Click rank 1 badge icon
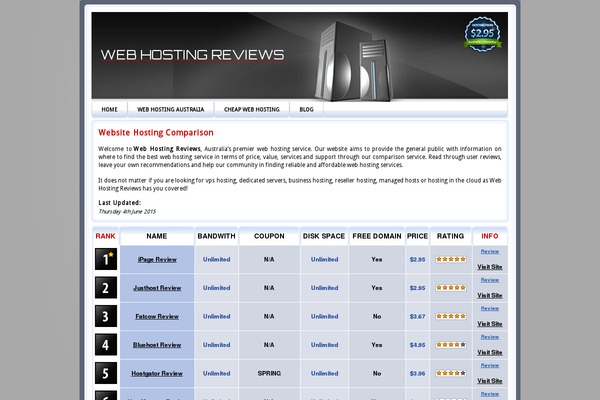Viewport: 600px width, 400px height. click(106, 259)
